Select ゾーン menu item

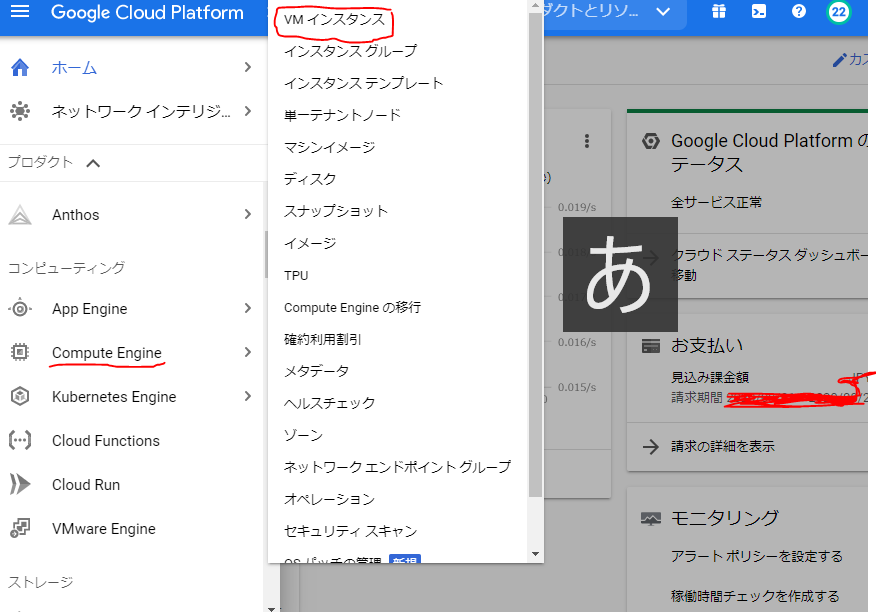pyautogui.click(x=303, y=435)
